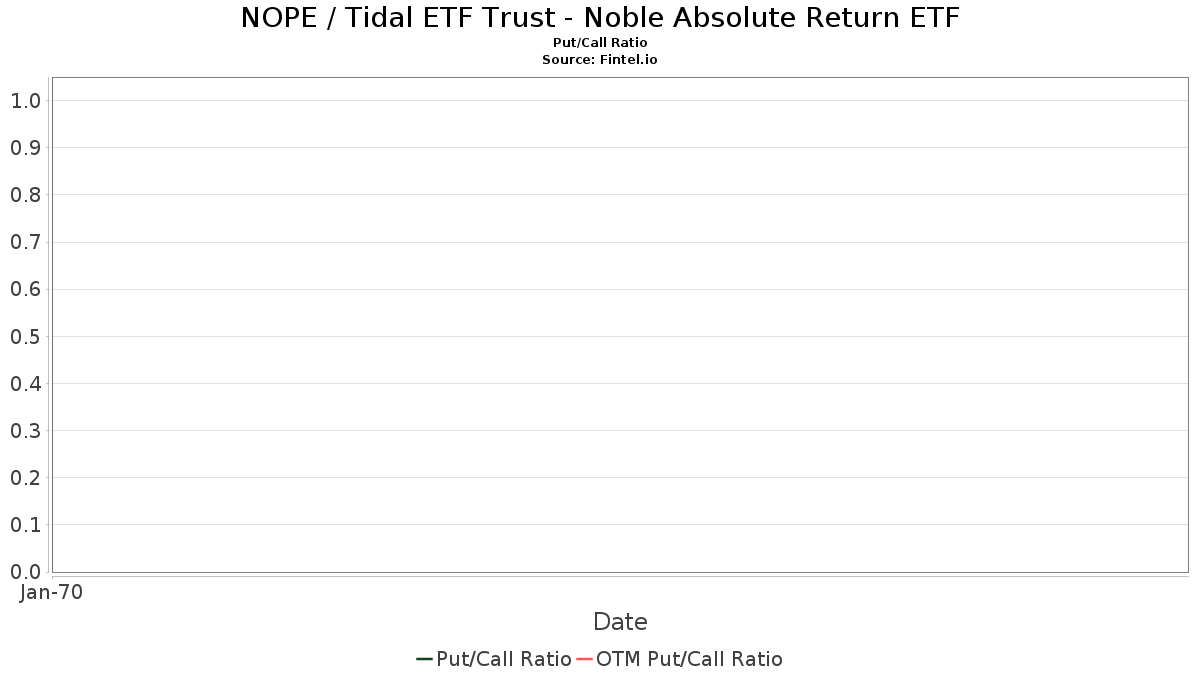Viewport: 1200px width, 675px height.
Task: Click the Put/Call Ratio subtitle text
Action: point(600,43)
